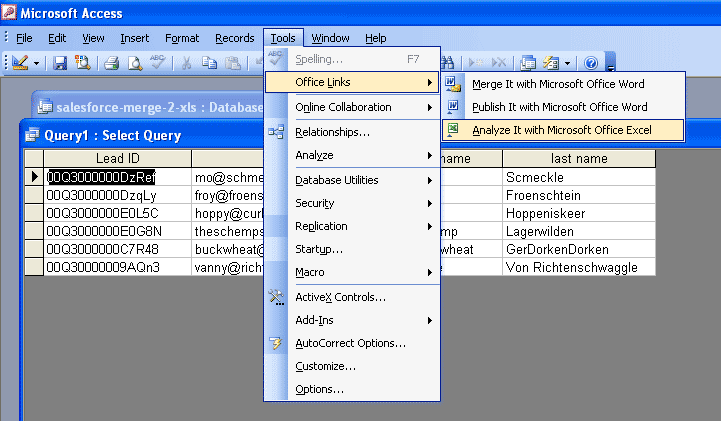This screenshot has width=721, height=421.
Task: Open the New Object dropdown arrow
Action: (567, 63)
